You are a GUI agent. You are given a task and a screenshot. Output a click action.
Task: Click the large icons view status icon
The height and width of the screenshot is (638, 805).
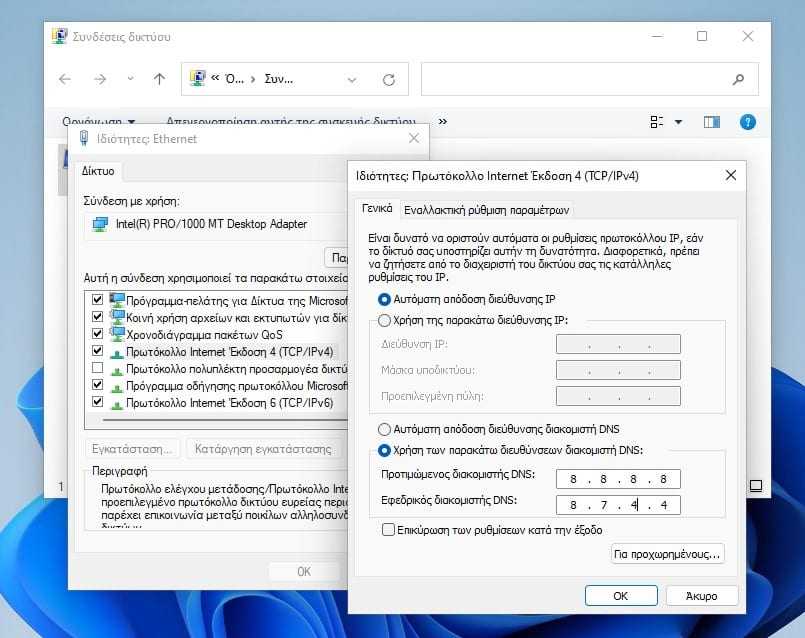[756, 486]
